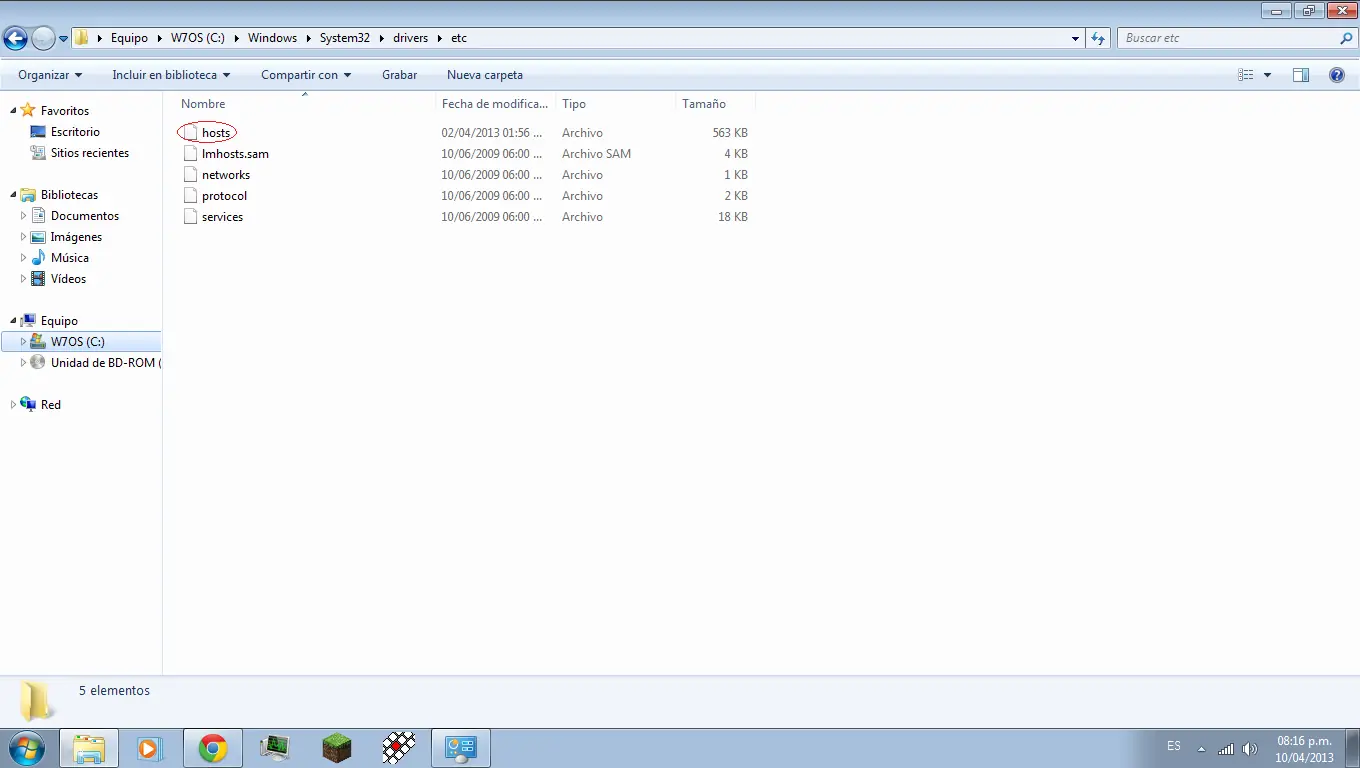1360x768 pixels.
Task: Open the address bar history dropdown
Action: (x=1076, y=38)
